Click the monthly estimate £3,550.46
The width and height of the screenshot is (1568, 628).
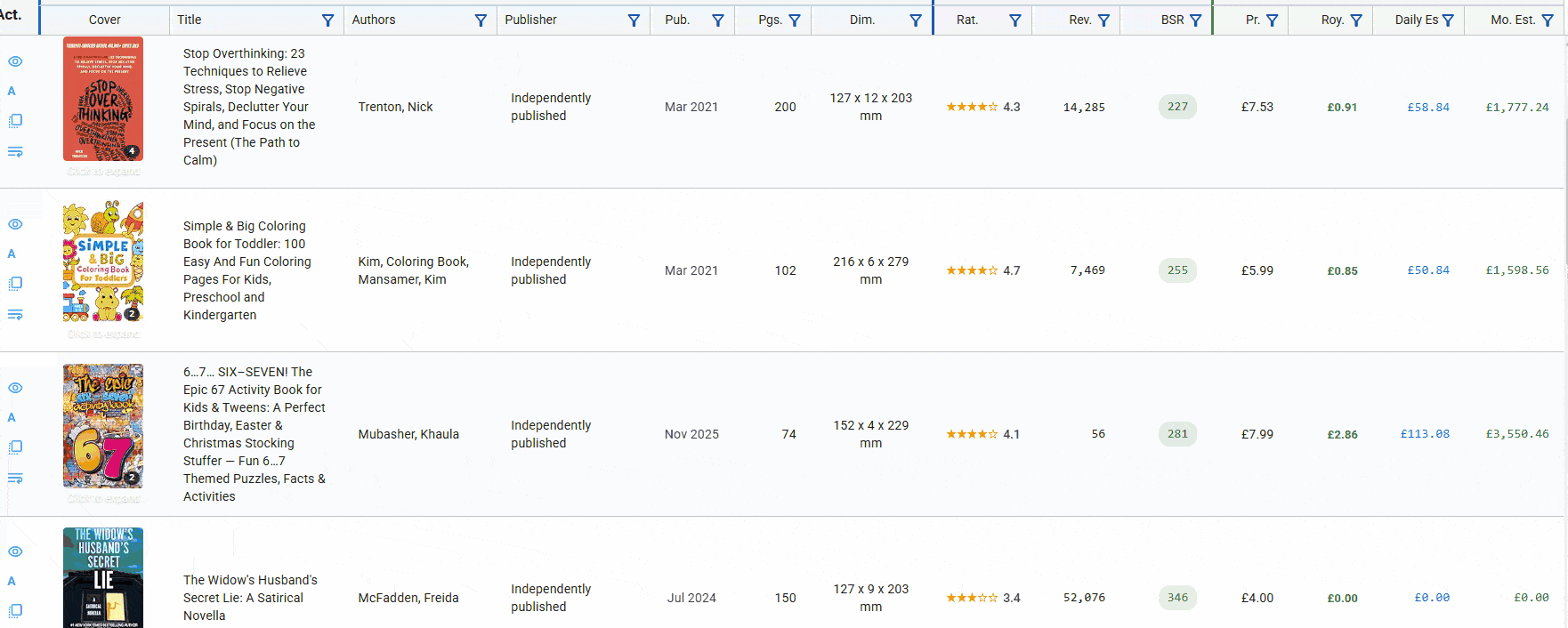coord(1517,434)
